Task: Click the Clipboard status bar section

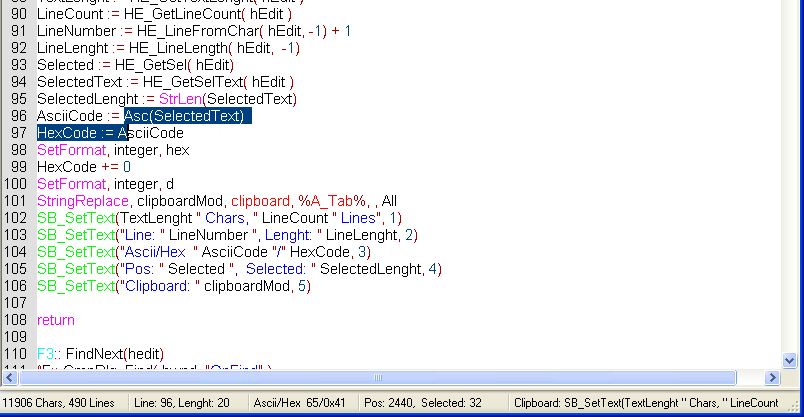Action: point(646,403)
